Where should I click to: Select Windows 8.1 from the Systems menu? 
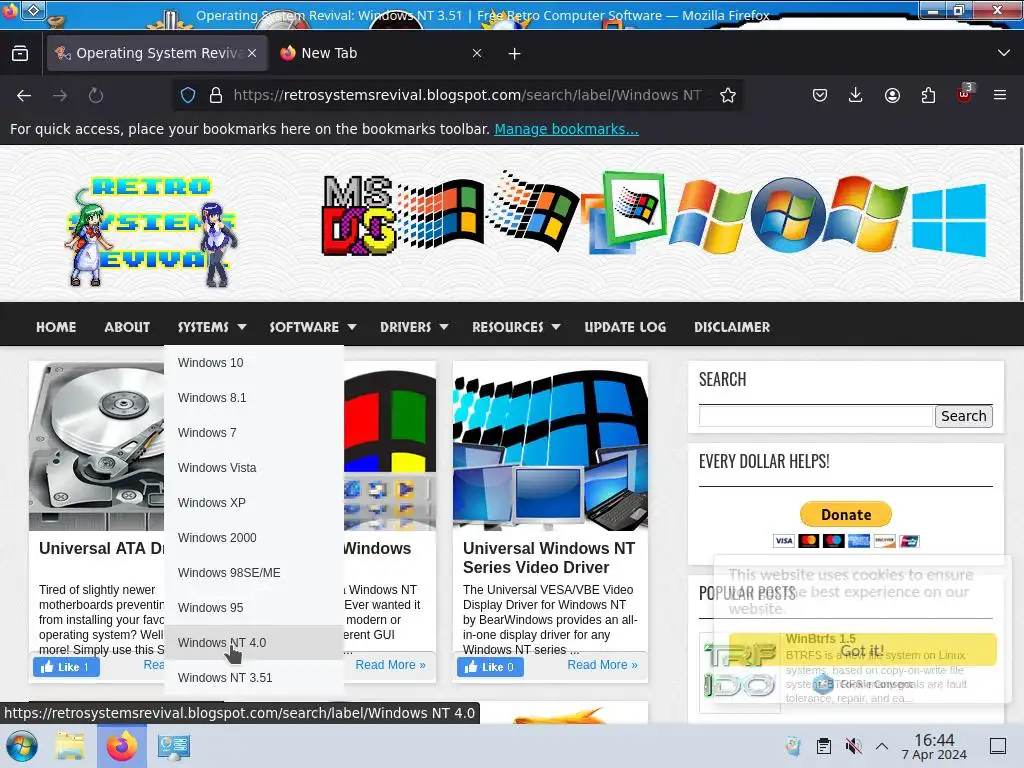254,398
